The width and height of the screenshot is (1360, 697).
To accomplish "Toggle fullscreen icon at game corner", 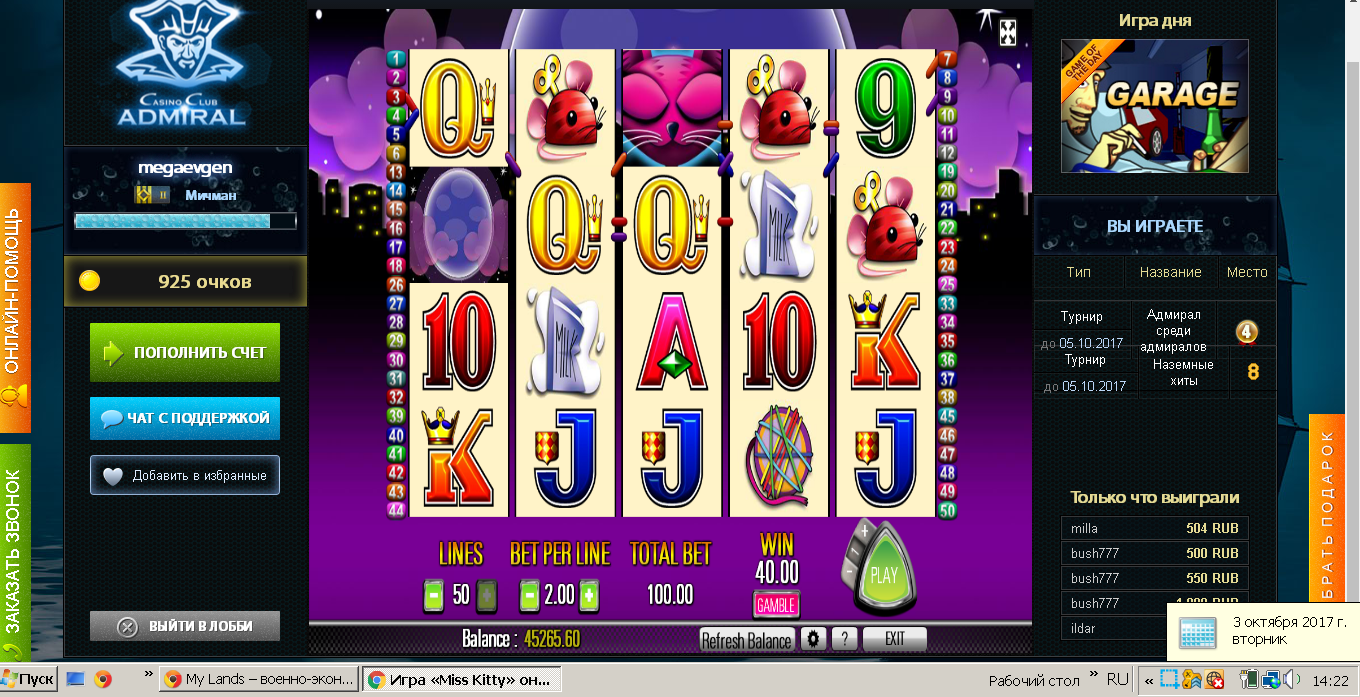I will pyautogui.click(x=1008, y=31).
